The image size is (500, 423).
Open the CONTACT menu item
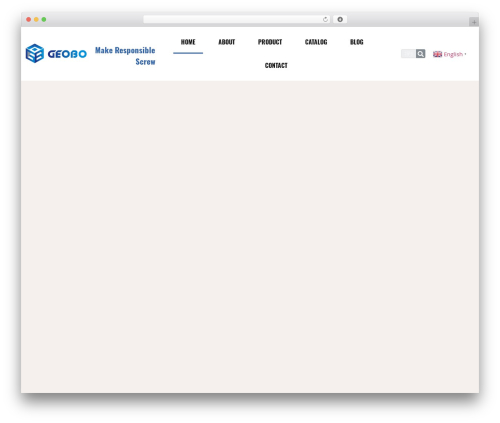(x=276, y=65)
